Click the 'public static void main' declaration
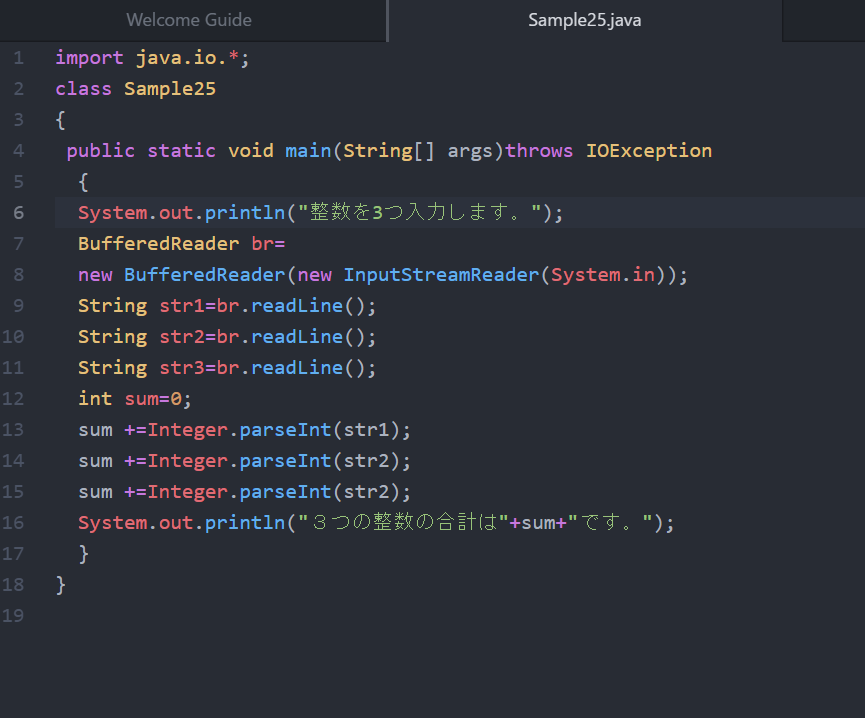Viewport: 865px width, 718px height. 199,151
